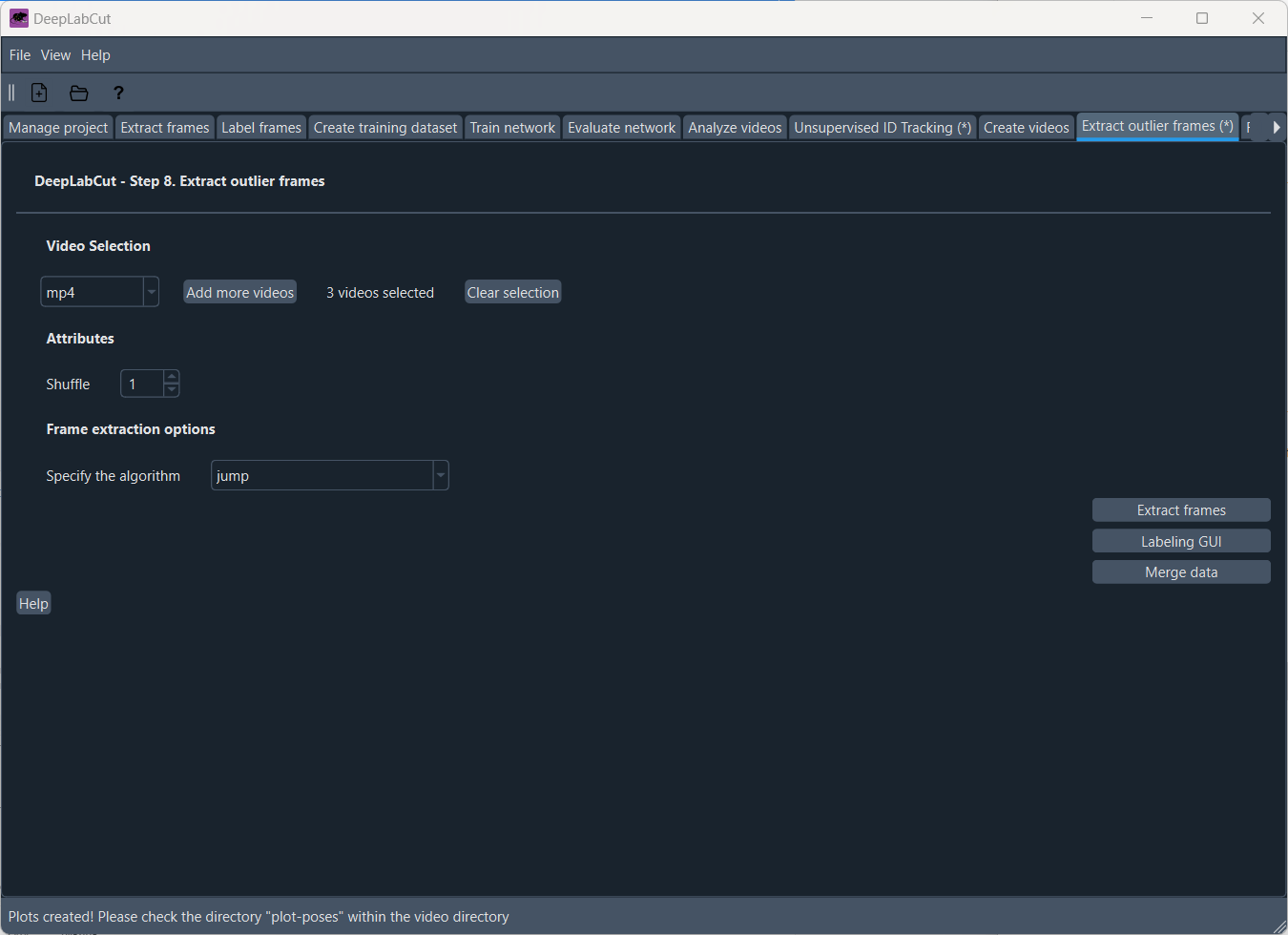1288x935 pixels.
Task: Go to Unsupervised ID Tracking tab
Action: (x=883, y=128)
